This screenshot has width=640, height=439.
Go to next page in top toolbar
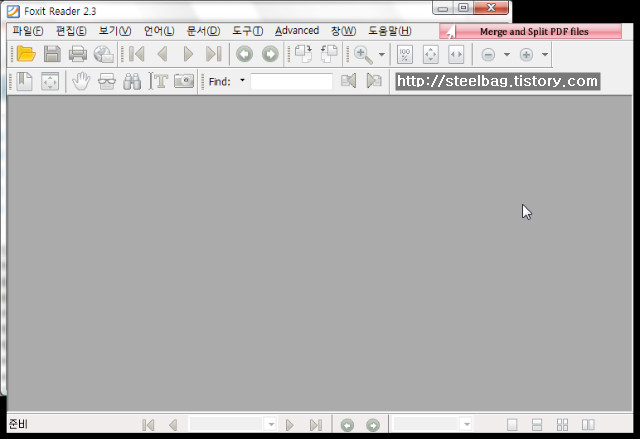(188, 54)
